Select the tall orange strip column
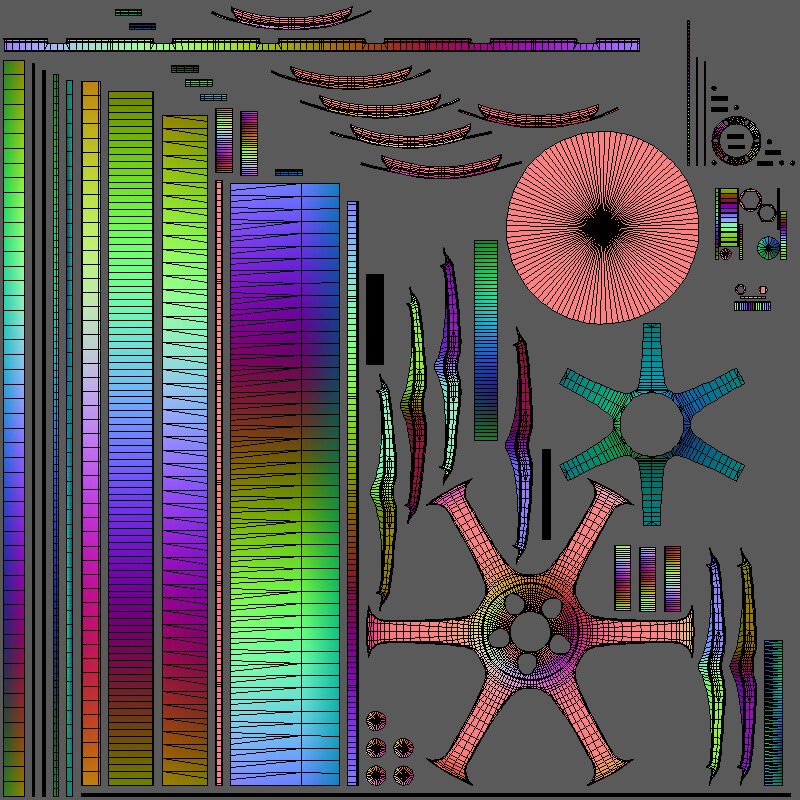The image size is (800, 800). tap(90, 430)
